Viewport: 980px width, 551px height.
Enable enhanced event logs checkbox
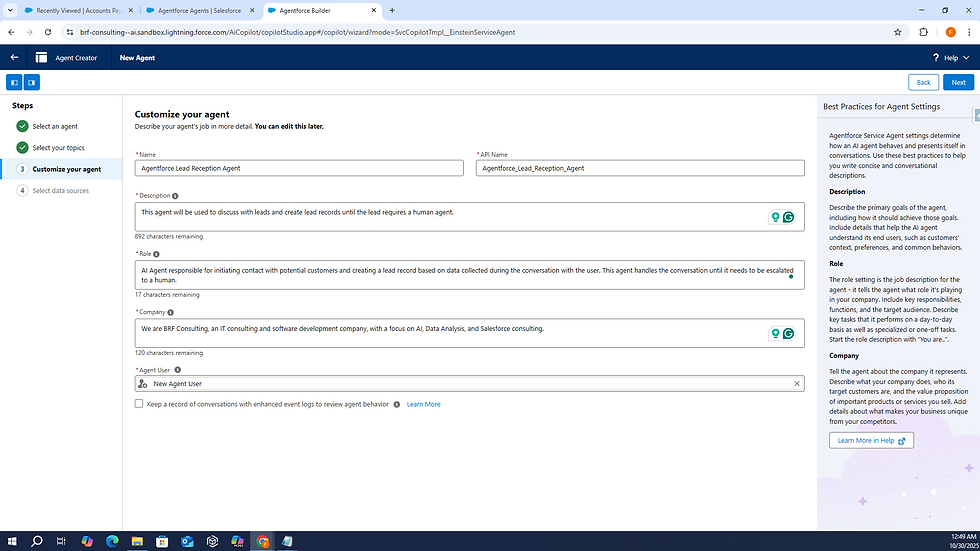tap(139, 404)
